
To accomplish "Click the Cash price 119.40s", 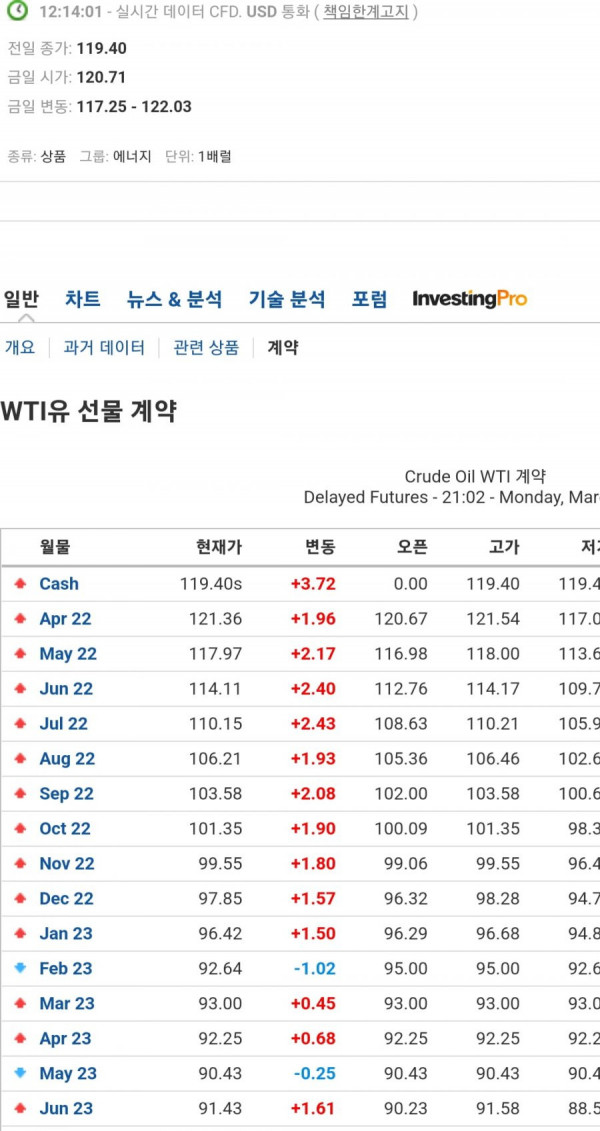I will 211,584.
